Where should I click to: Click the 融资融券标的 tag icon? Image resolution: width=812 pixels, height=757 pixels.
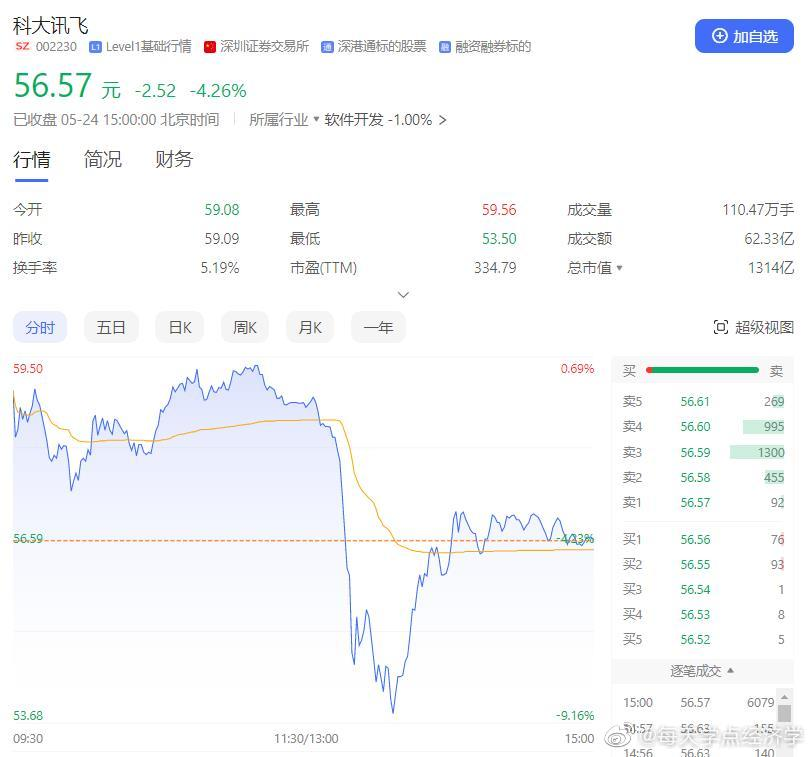[x=445, y=47]
